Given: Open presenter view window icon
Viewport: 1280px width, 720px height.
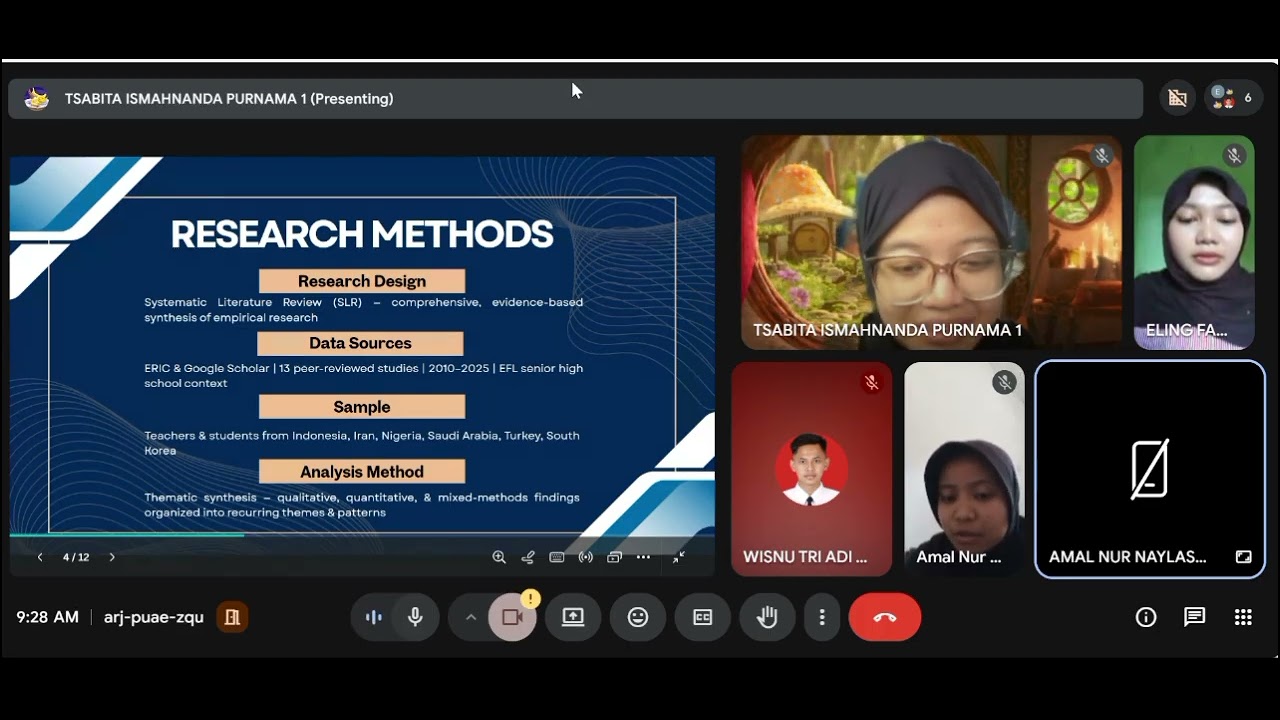Looking at the screenshot, I should pyautogui.click(x=614, y=557).
